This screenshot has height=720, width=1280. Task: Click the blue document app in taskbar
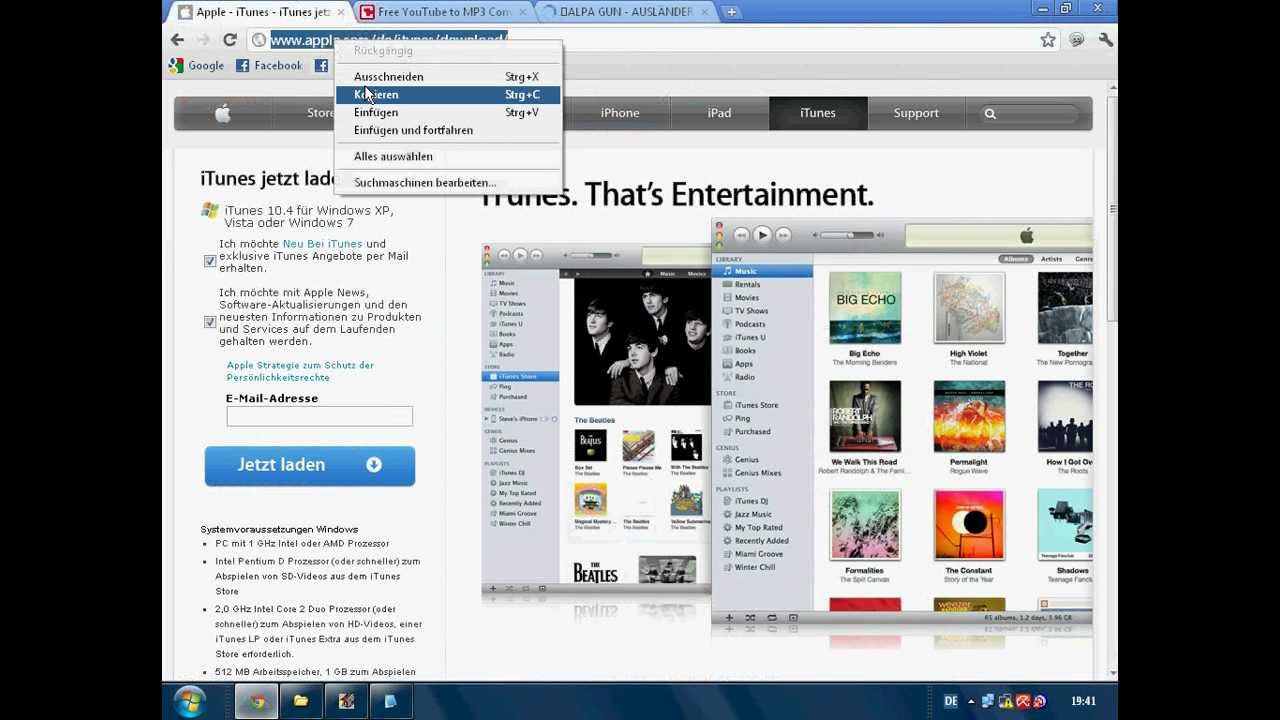click(x=390, y=702)
